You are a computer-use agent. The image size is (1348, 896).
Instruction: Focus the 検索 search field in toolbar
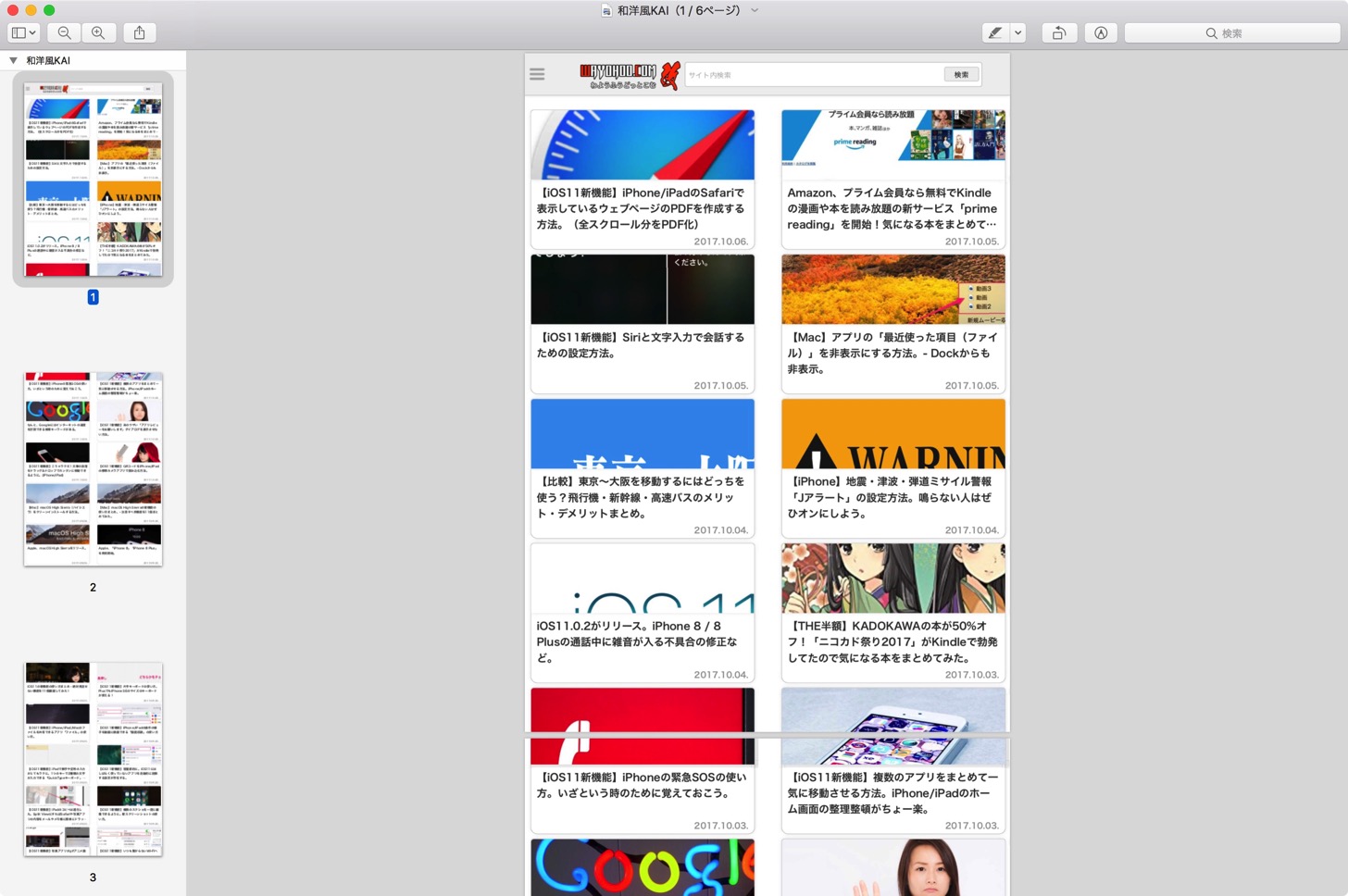click(x=1231, y=32)
